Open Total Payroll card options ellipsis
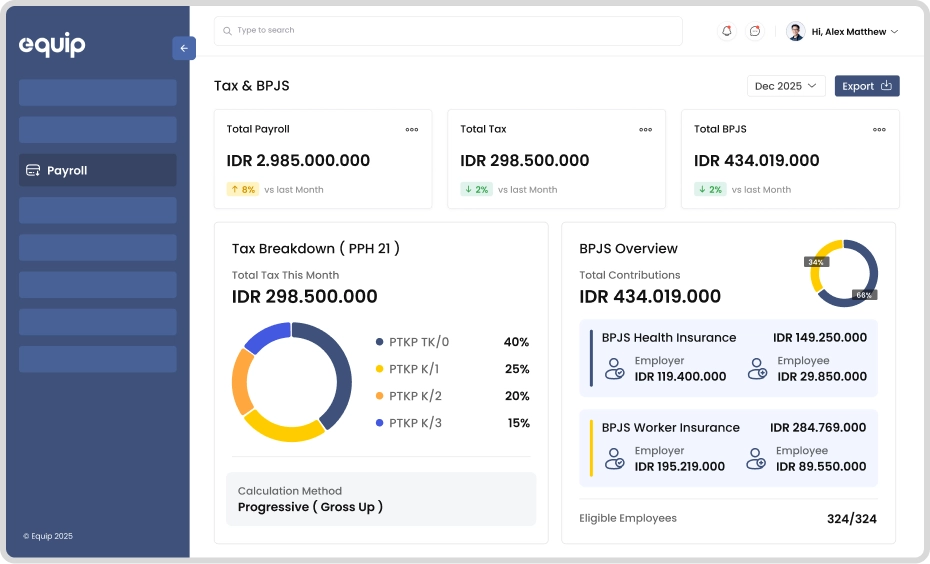This screenshot has width=930, height=564. click(412, 130)
